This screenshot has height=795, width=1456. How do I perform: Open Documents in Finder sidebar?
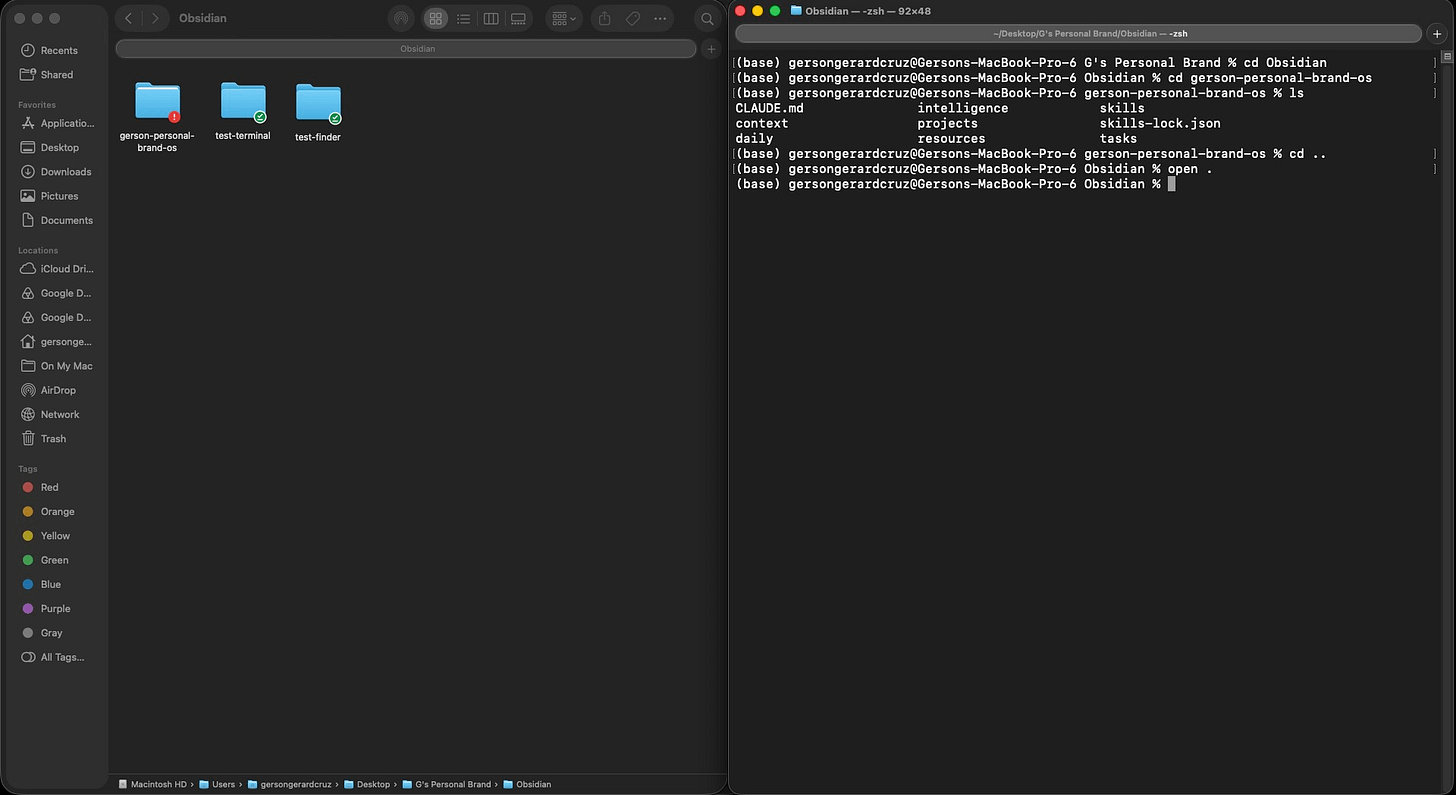[57, 220]
